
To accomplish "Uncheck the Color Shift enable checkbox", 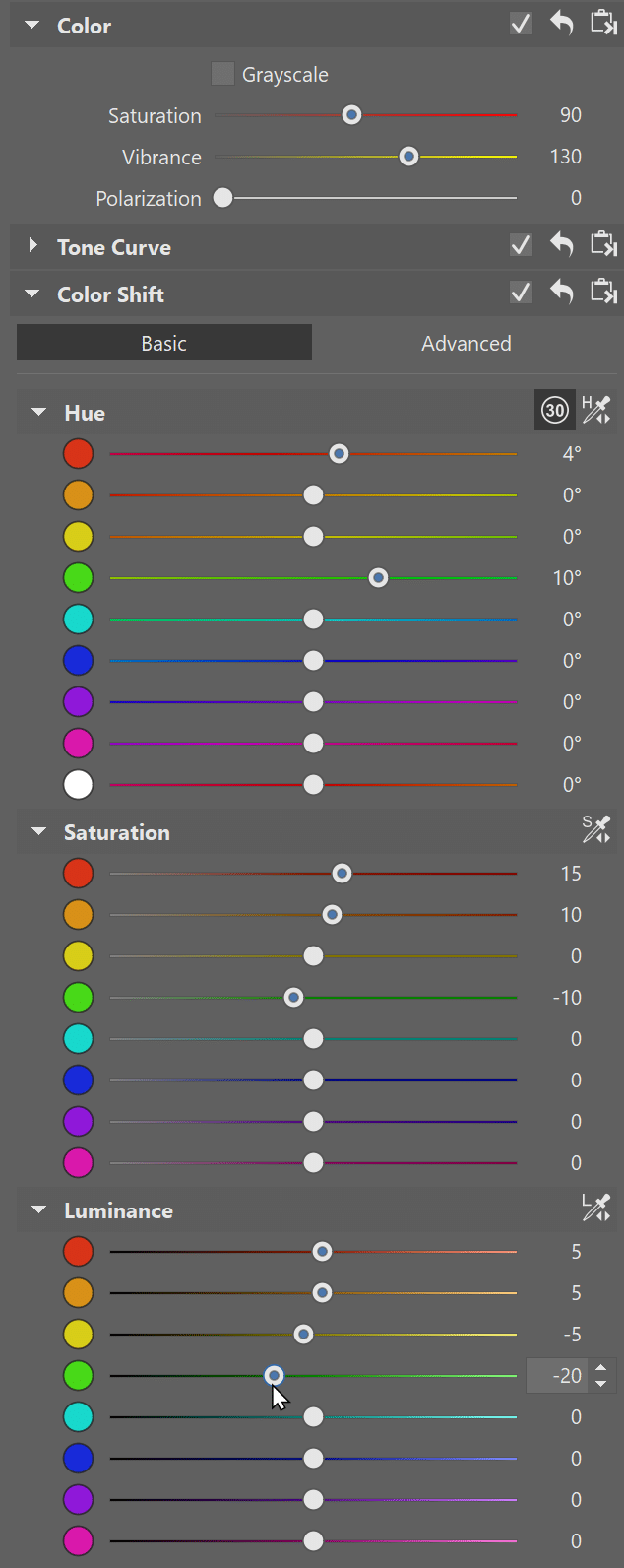I will [x=522, y=293].
